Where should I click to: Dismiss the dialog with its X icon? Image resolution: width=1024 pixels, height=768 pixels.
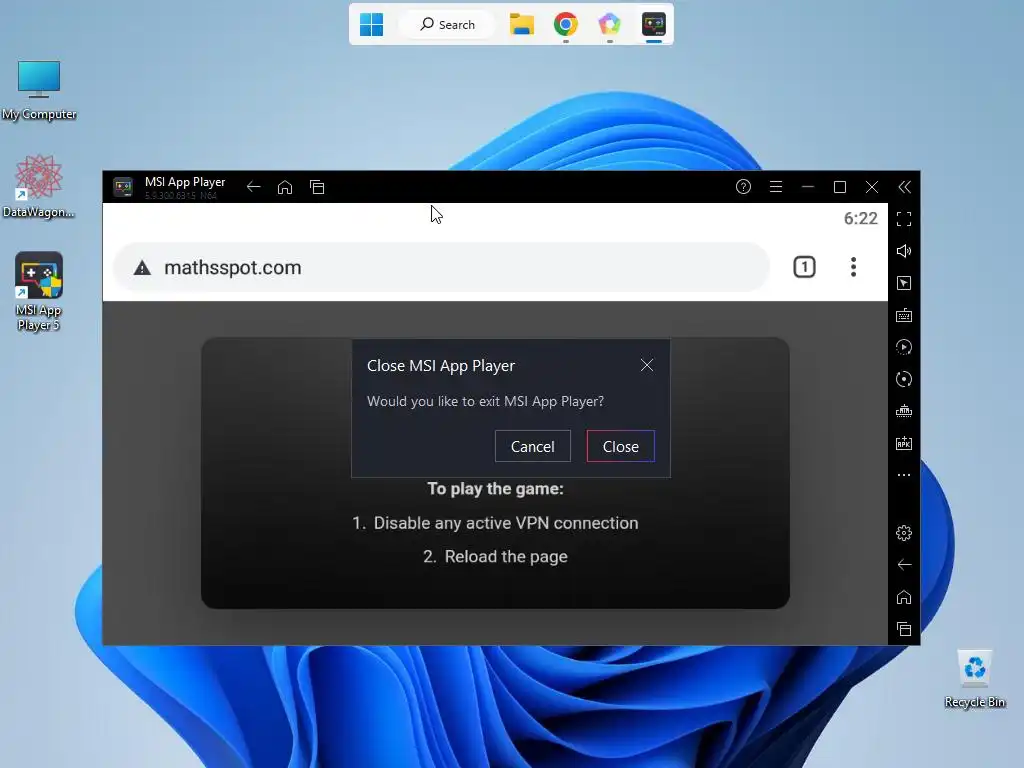pos(647,365)
